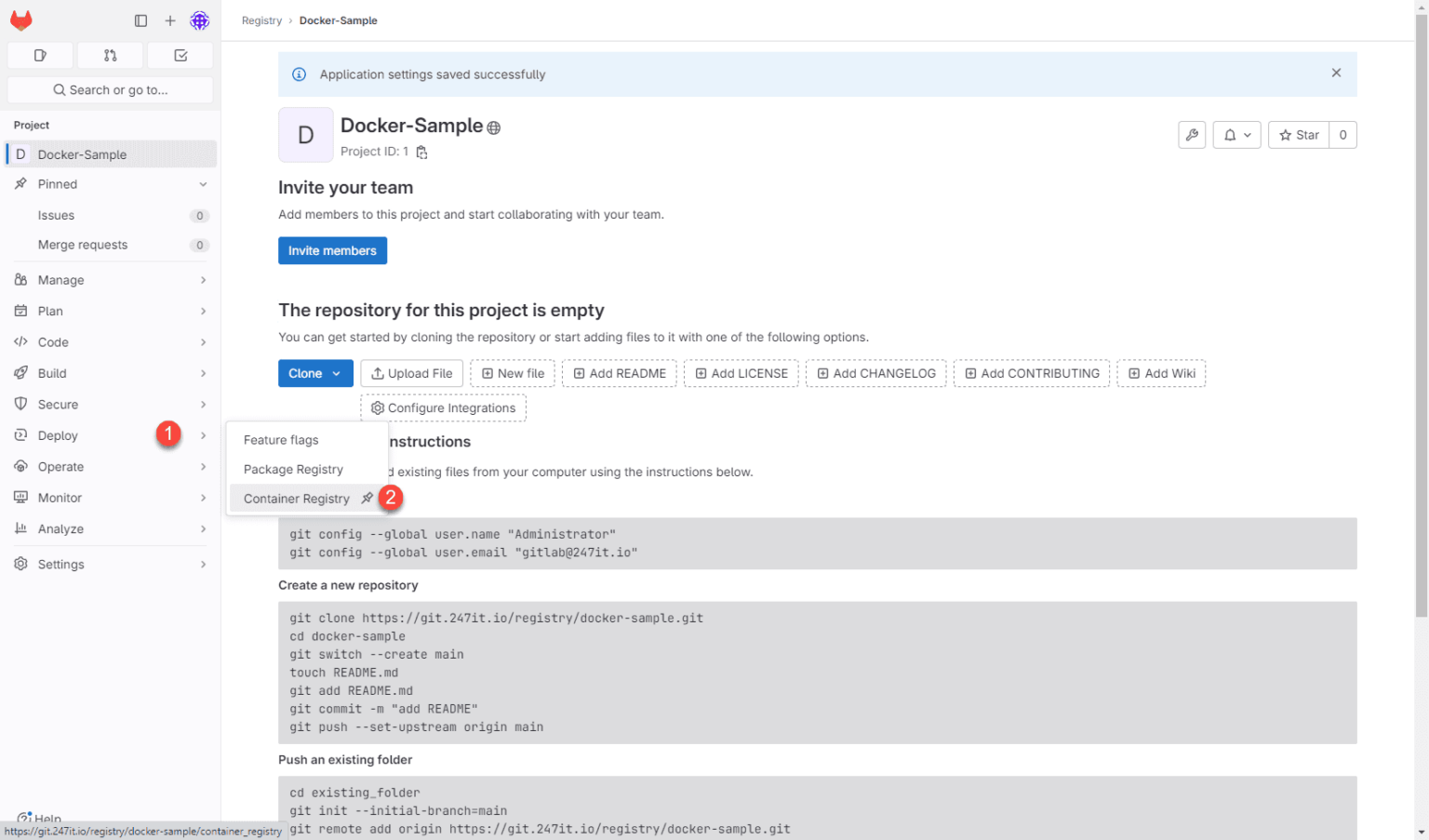Click the Operate cloud-gear icon in sidebar
The height and width of the screenshot is (840, 1429).
(x=20, y=466)
